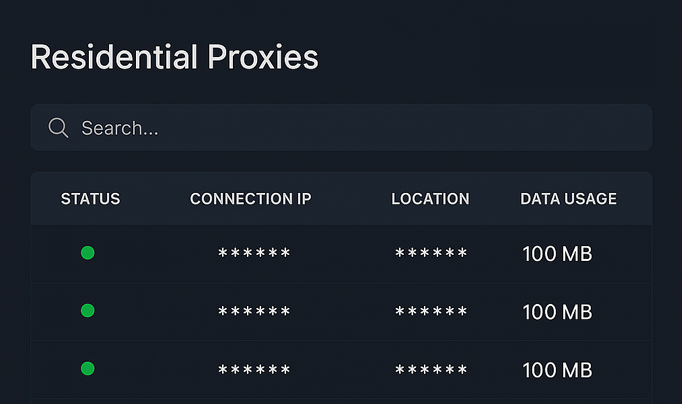
Task: Click the magnifying glass search icon
Action: pyautogui.click(x=58, y=128)
